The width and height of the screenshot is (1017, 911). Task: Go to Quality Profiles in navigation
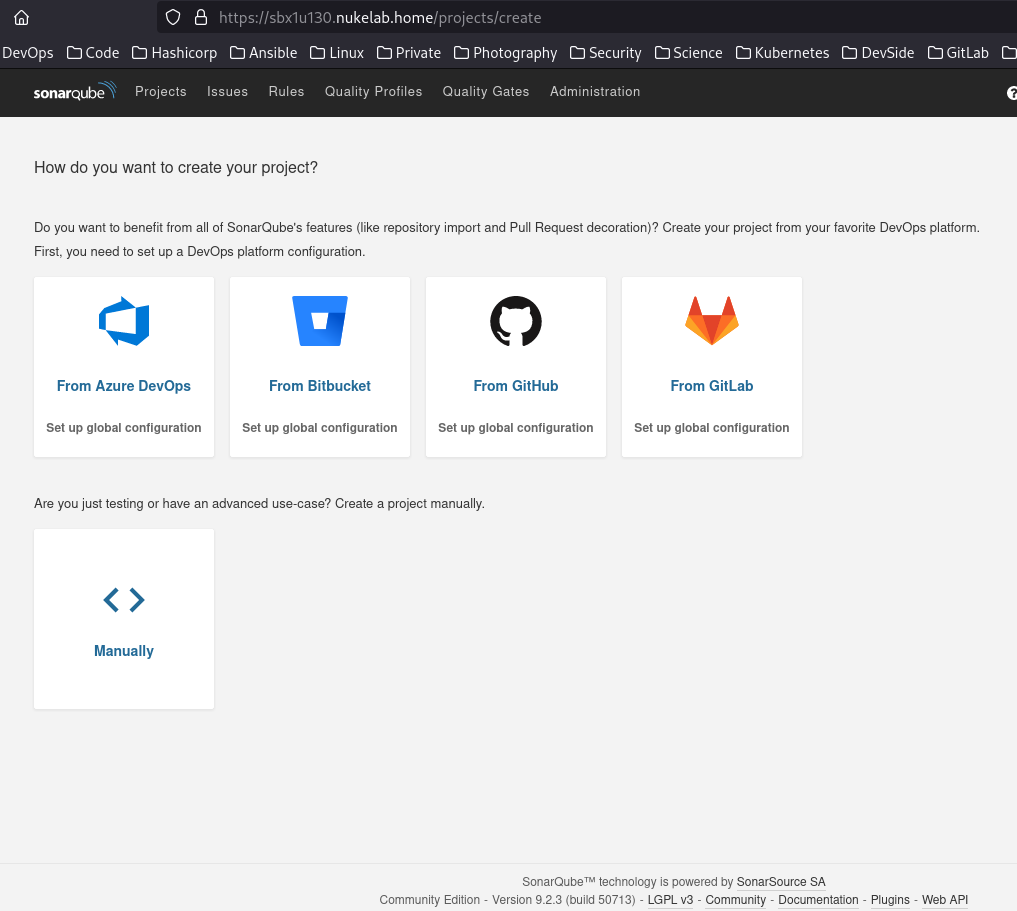(373, 92)
